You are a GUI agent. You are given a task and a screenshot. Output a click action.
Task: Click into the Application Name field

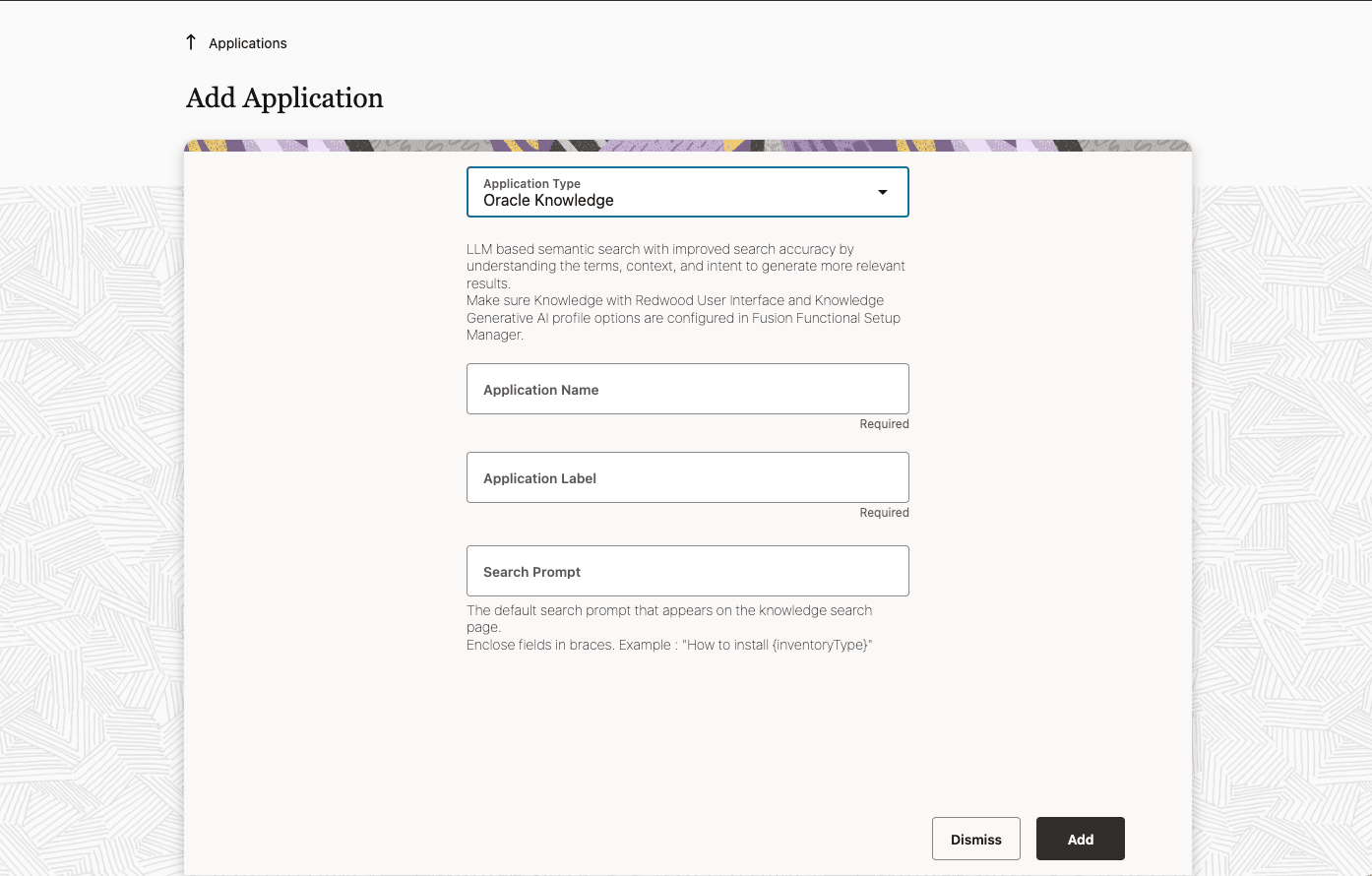(x=686, y=389)
